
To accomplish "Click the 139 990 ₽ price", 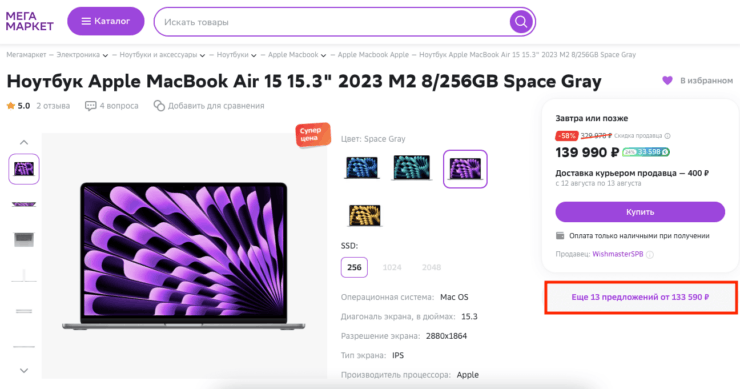I will click(x=587, y=152).
